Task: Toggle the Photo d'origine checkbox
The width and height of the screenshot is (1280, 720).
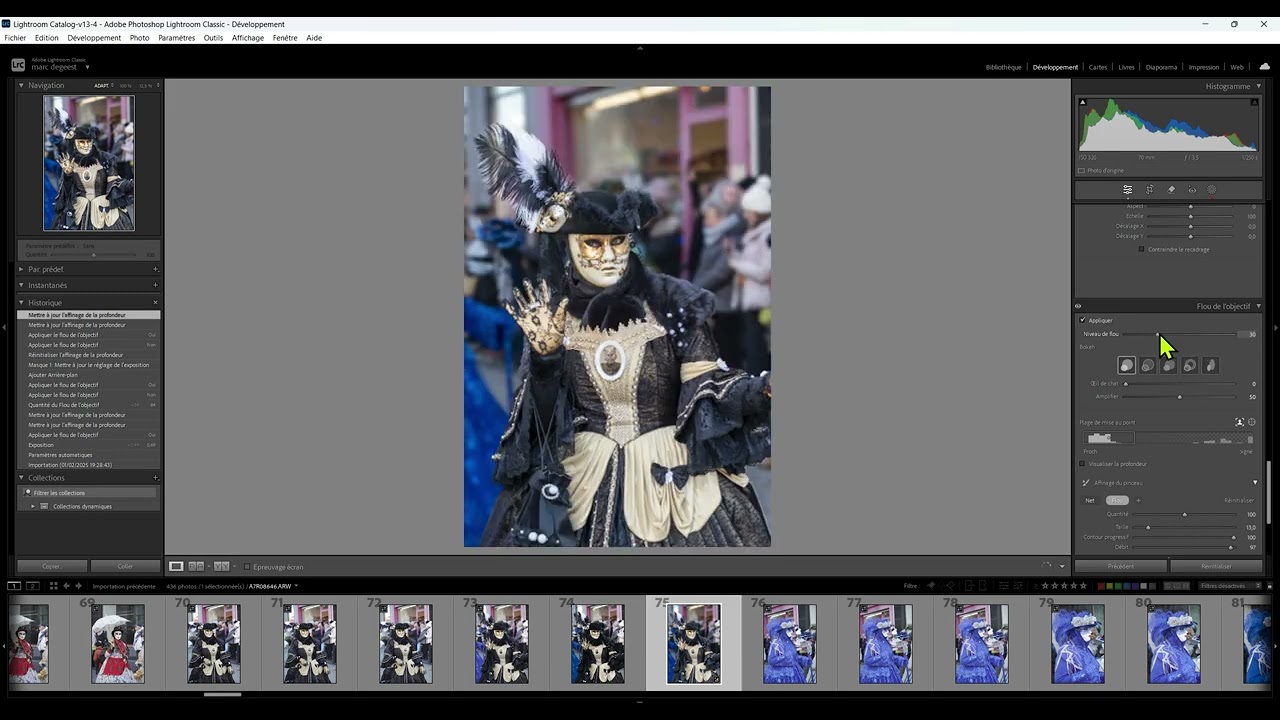Action: (x=1082, y=171)
